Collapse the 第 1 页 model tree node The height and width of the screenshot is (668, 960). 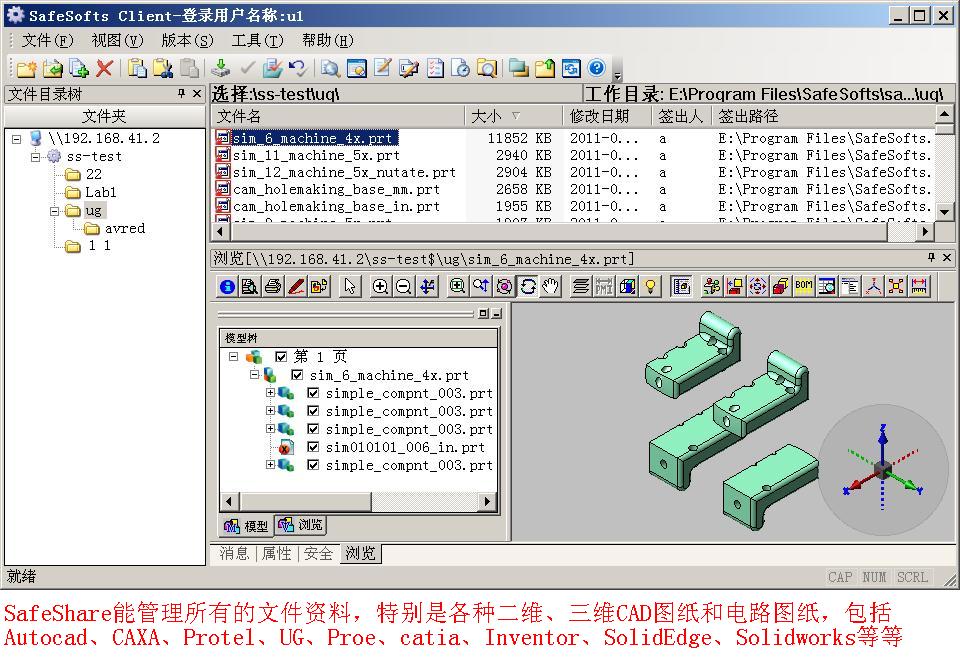(233, 356)
